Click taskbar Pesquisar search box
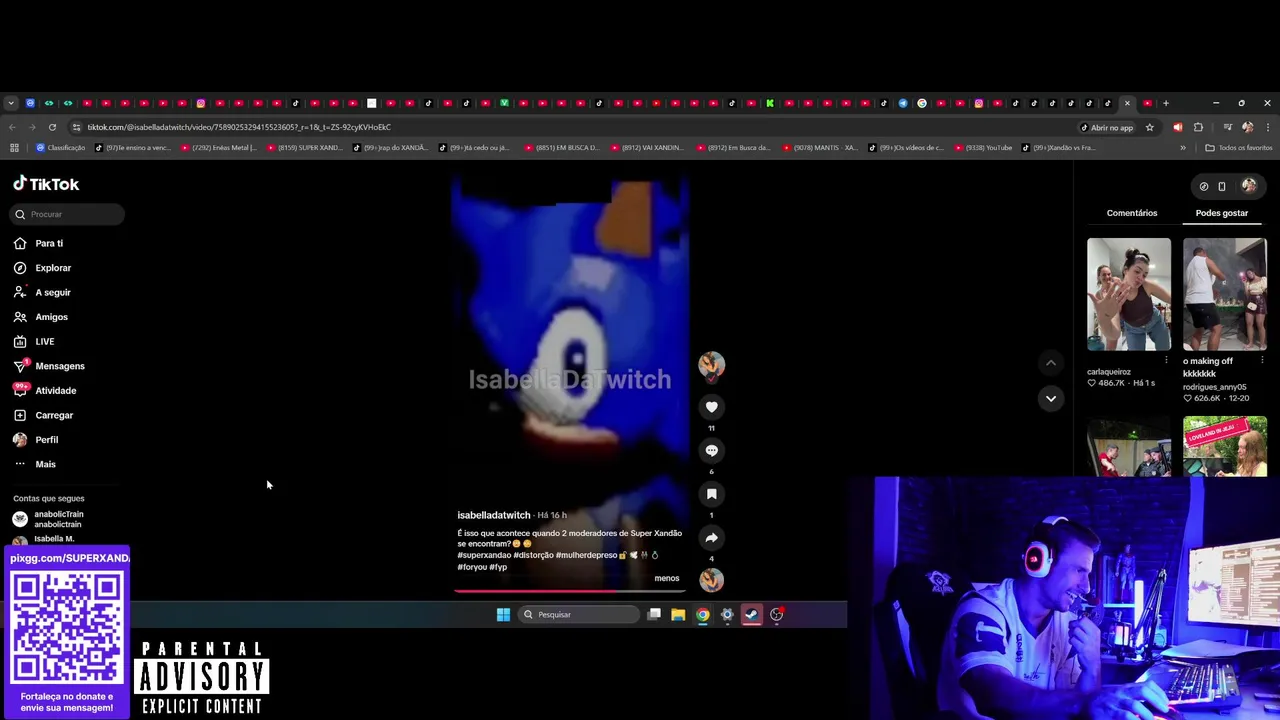Viewport: 1280px width, 720px height. tap(579, 614)
